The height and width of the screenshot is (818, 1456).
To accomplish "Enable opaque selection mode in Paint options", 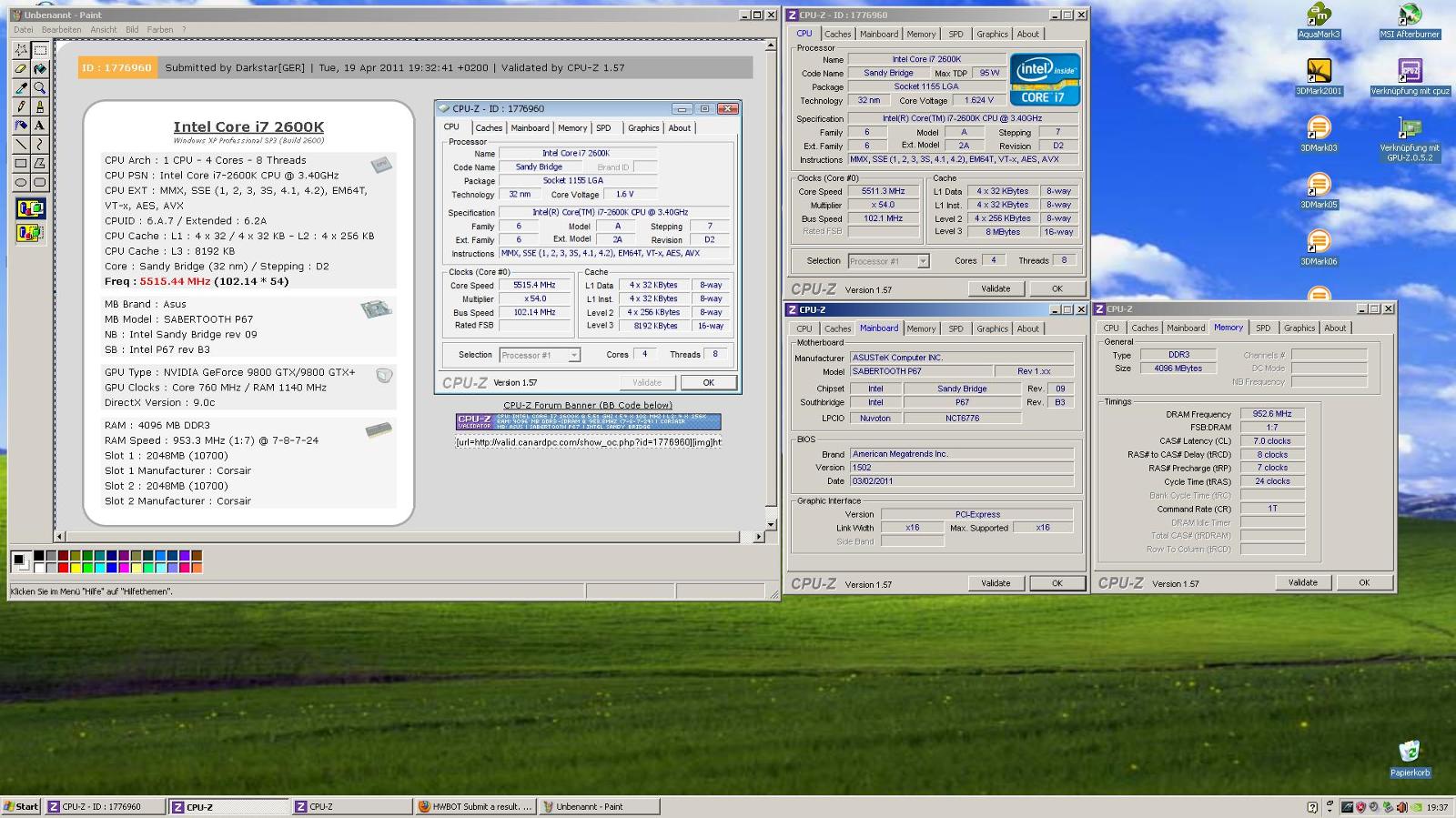I will [30, 209].
